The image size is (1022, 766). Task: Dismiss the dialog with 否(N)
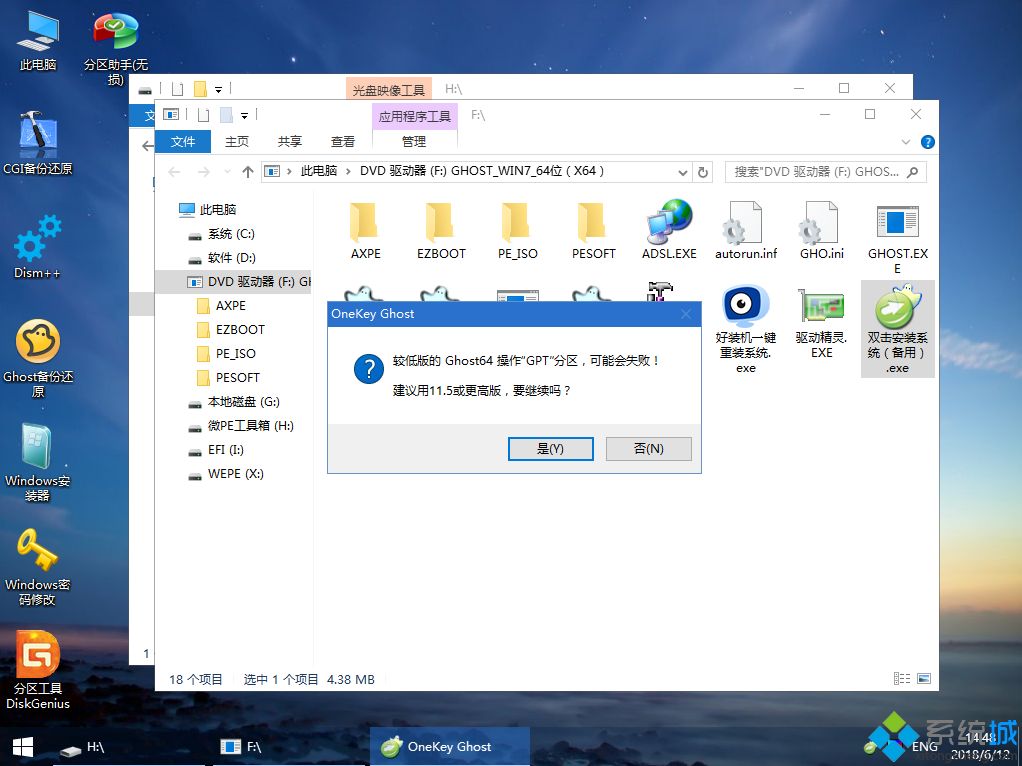pos(648,448)
